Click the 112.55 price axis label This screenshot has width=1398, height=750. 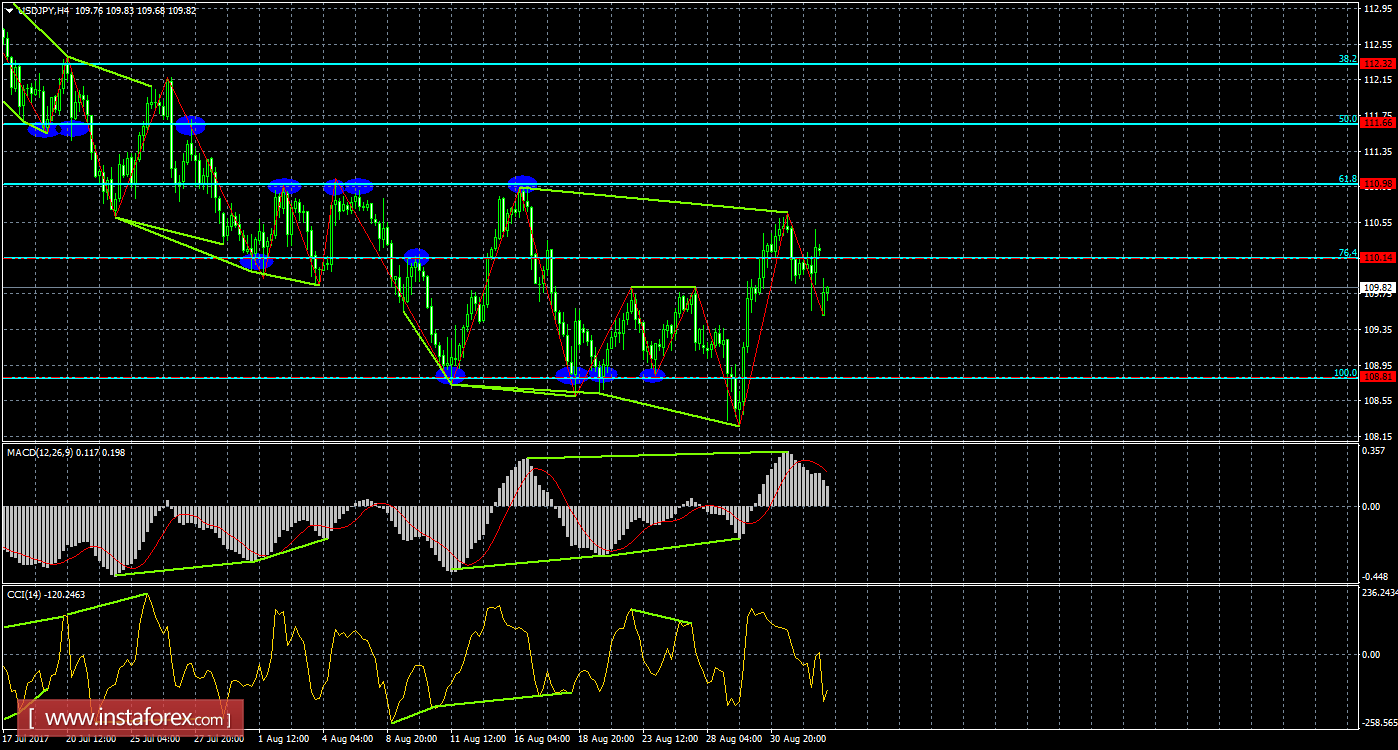1378,45
